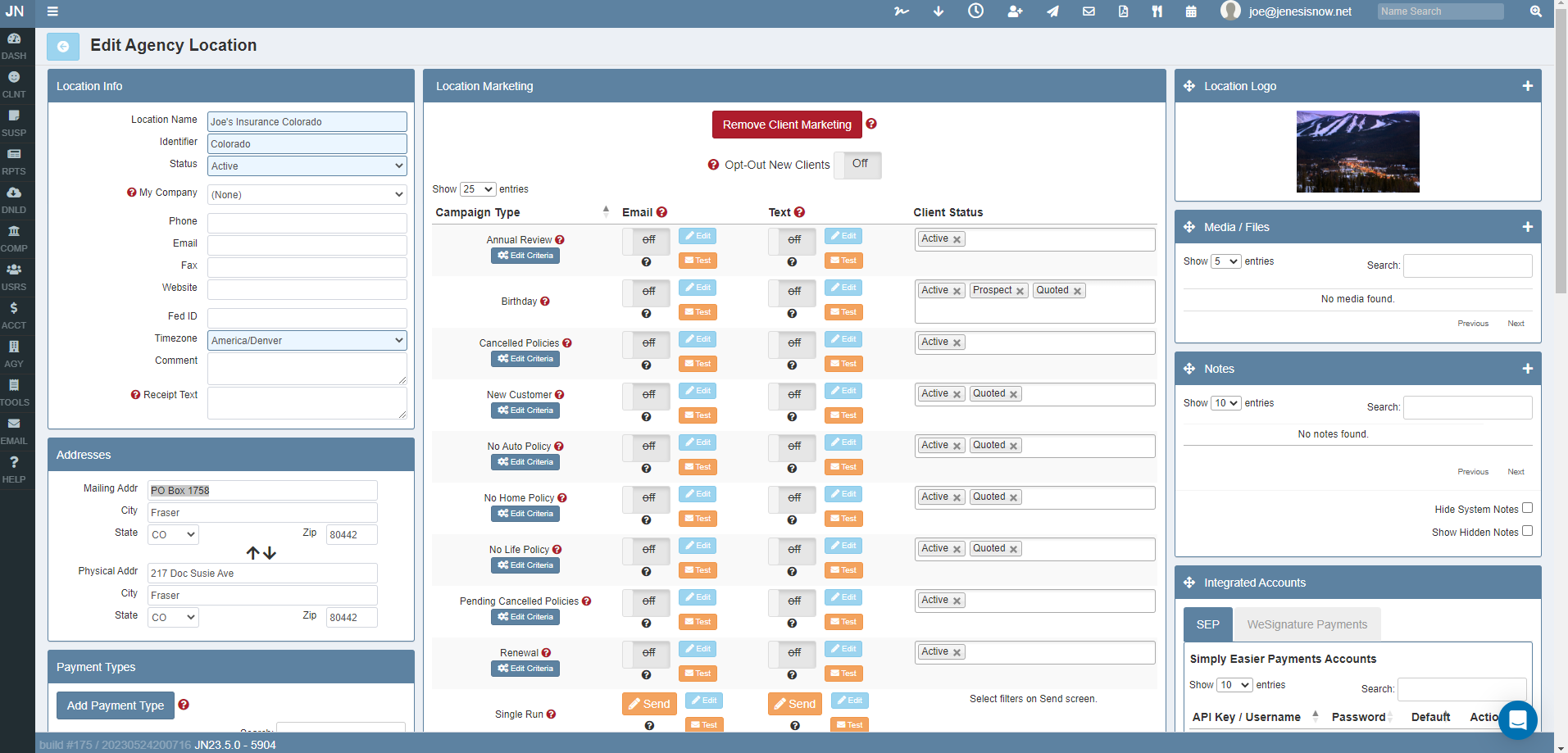The height and width of the screenshot is (753, 1568).
Task: Open the COMP sidebar item
Action: tap(14, 239)
